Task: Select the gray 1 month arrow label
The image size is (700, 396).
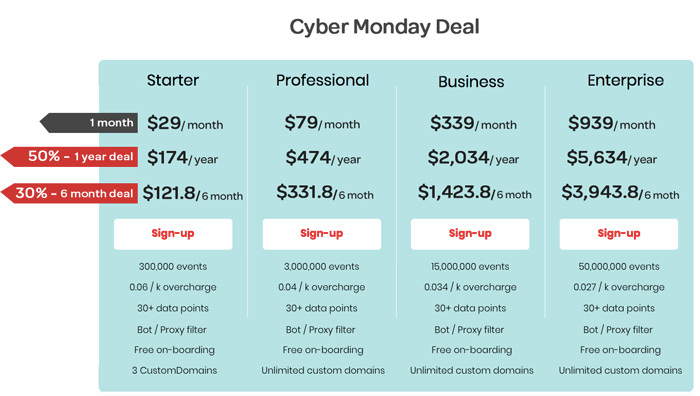Action: (x=89, y=123)
